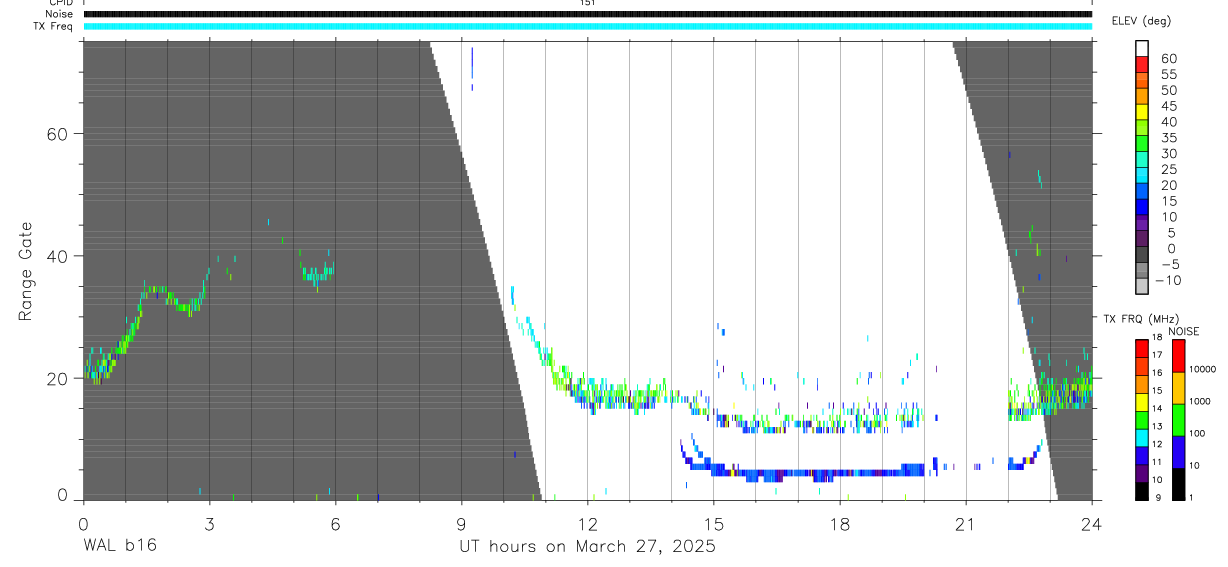Click the 'Noise' row label at top
The width and height of the screenshot is (1228, 567).
[x=59, y=14]
